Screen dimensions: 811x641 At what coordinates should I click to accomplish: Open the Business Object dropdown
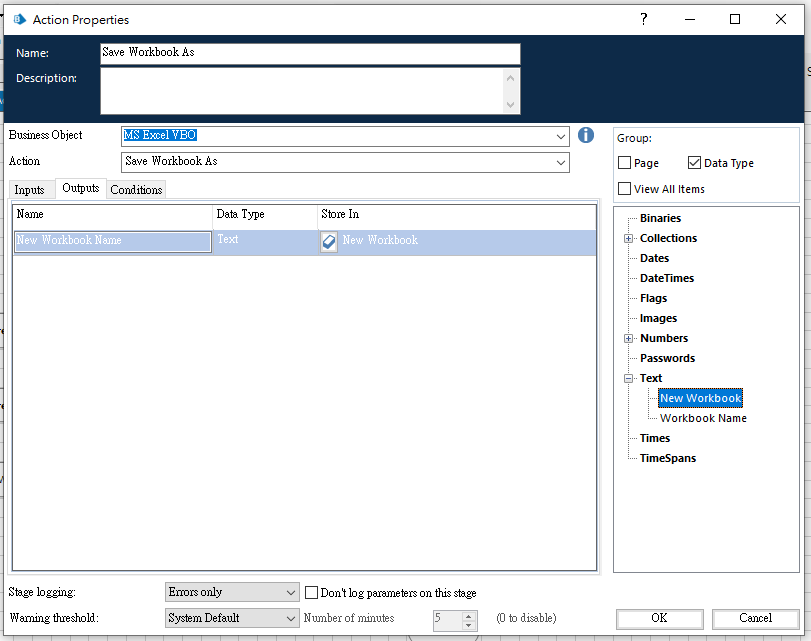coord(561,137)
